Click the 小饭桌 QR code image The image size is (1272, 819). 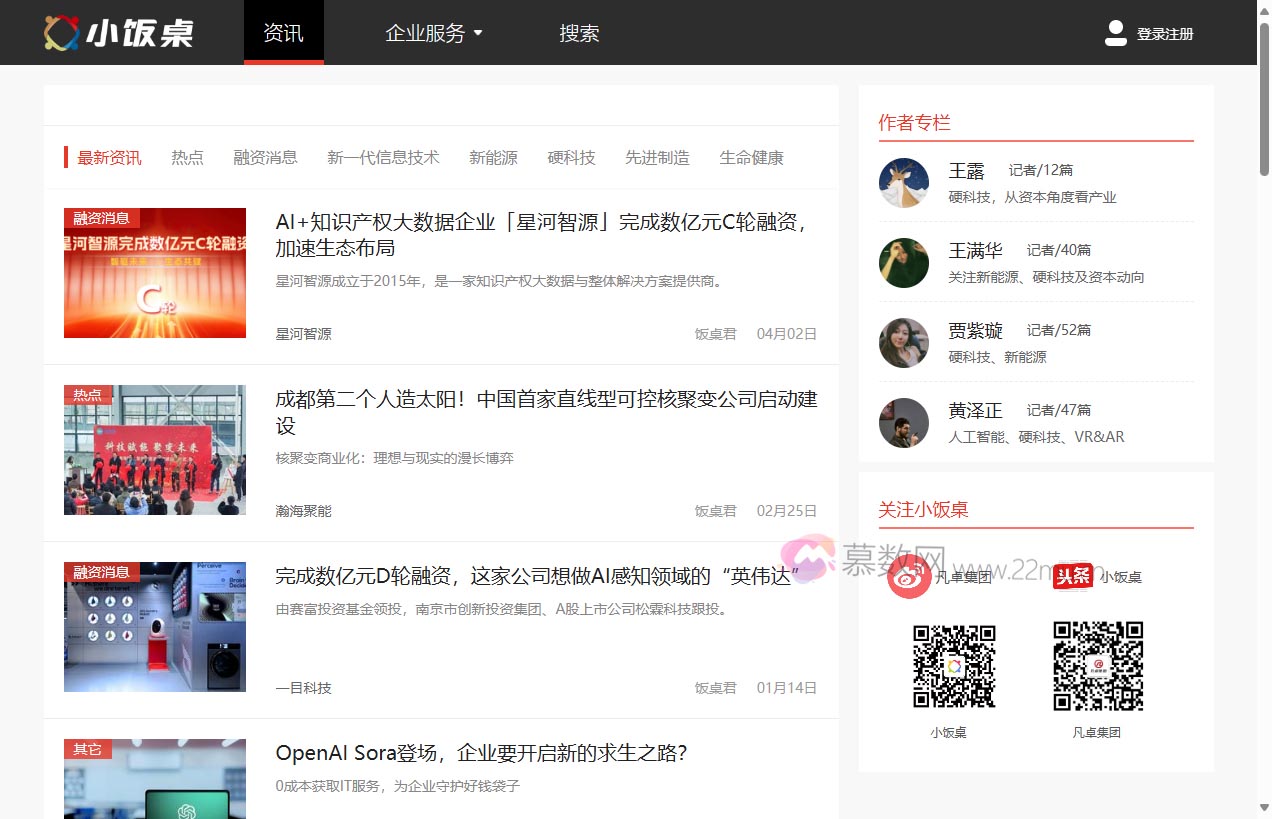coord(953,667)
